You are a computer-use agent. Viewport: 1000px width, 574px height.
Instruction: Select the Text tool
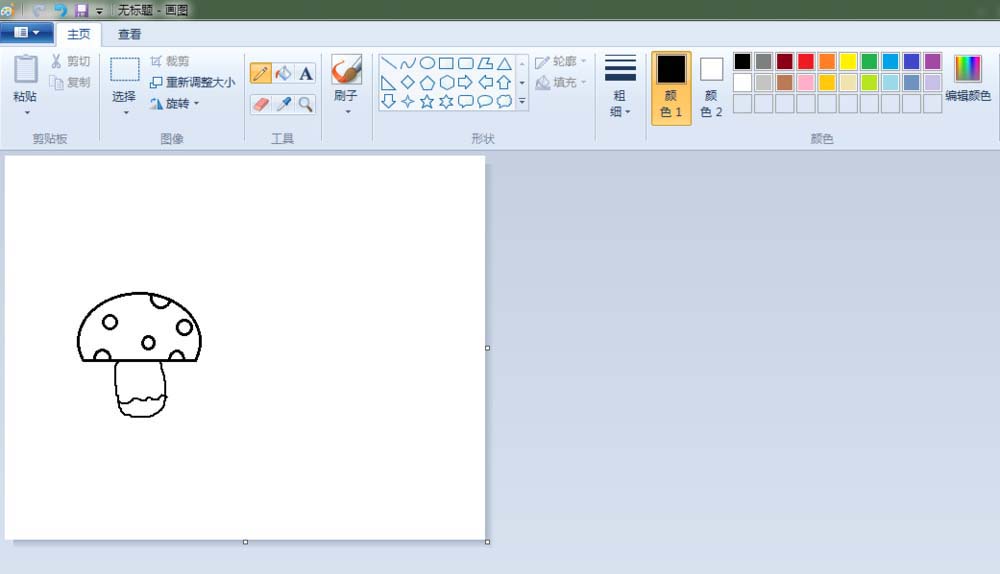(x=306, y=73)
